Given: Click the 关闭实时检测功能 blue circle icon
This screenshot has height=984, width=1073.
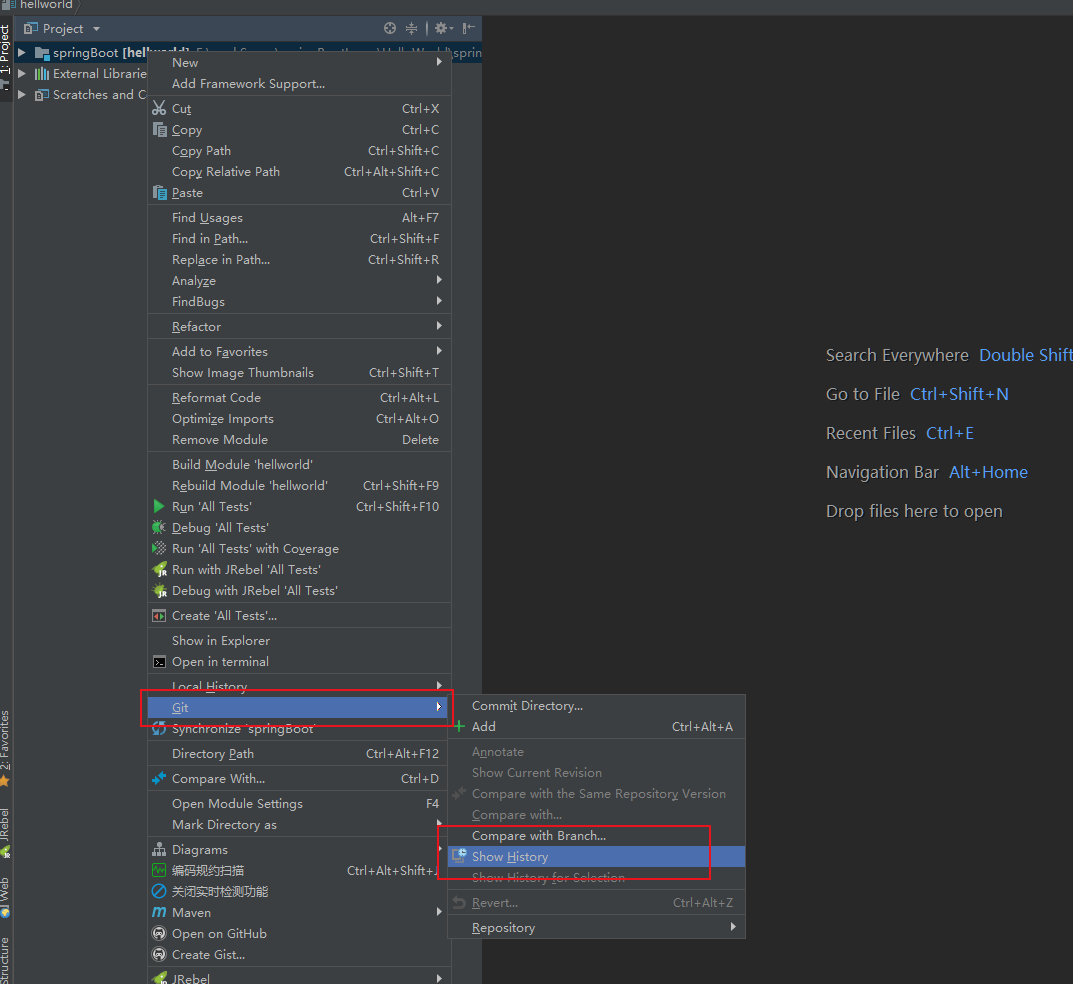Looking at the screenshot, I should (x=159, y=892).
